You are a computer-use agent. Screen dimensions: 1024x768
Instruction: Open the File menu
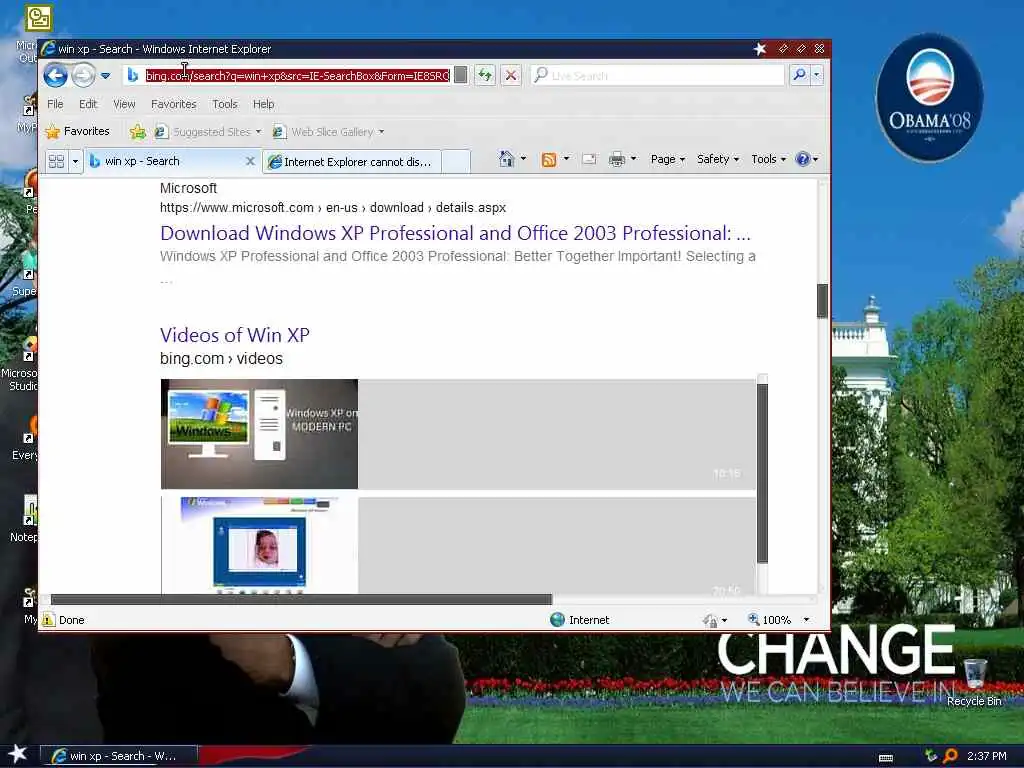point(56,104)
